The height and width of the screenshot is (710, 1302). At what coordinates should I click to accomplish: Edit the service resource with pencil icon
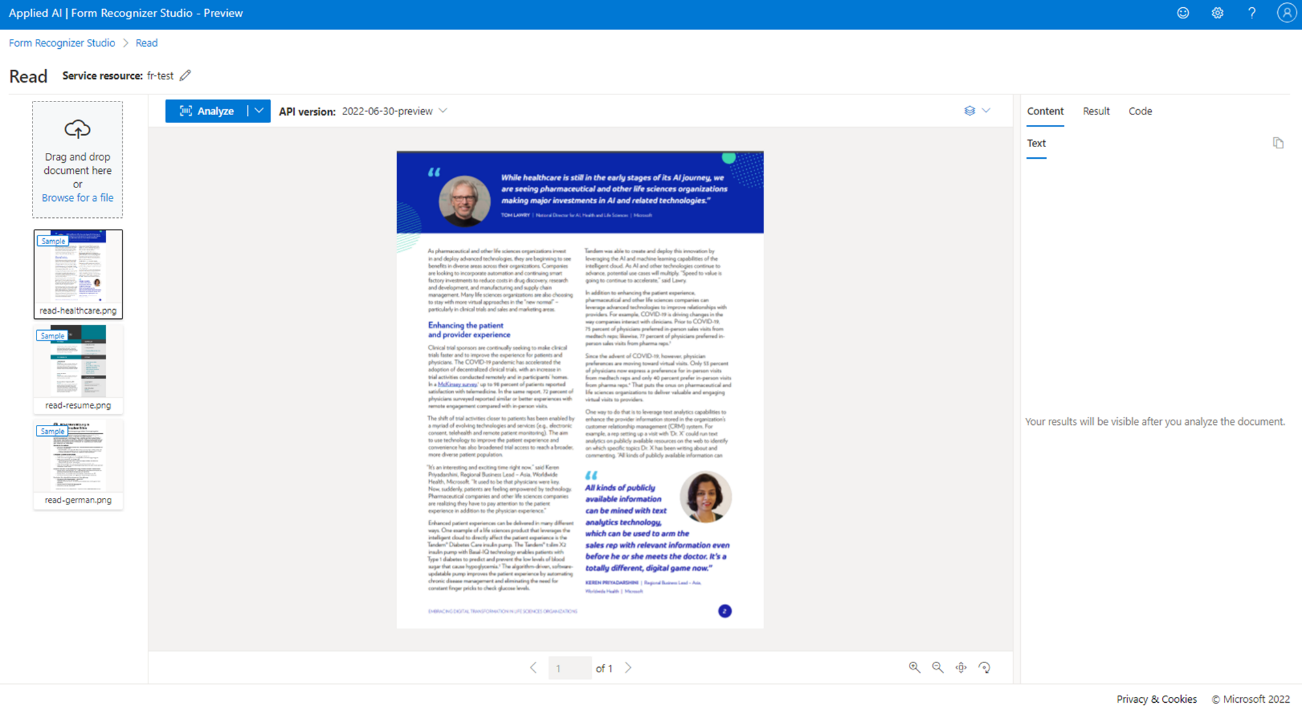(x=185, y=75)
